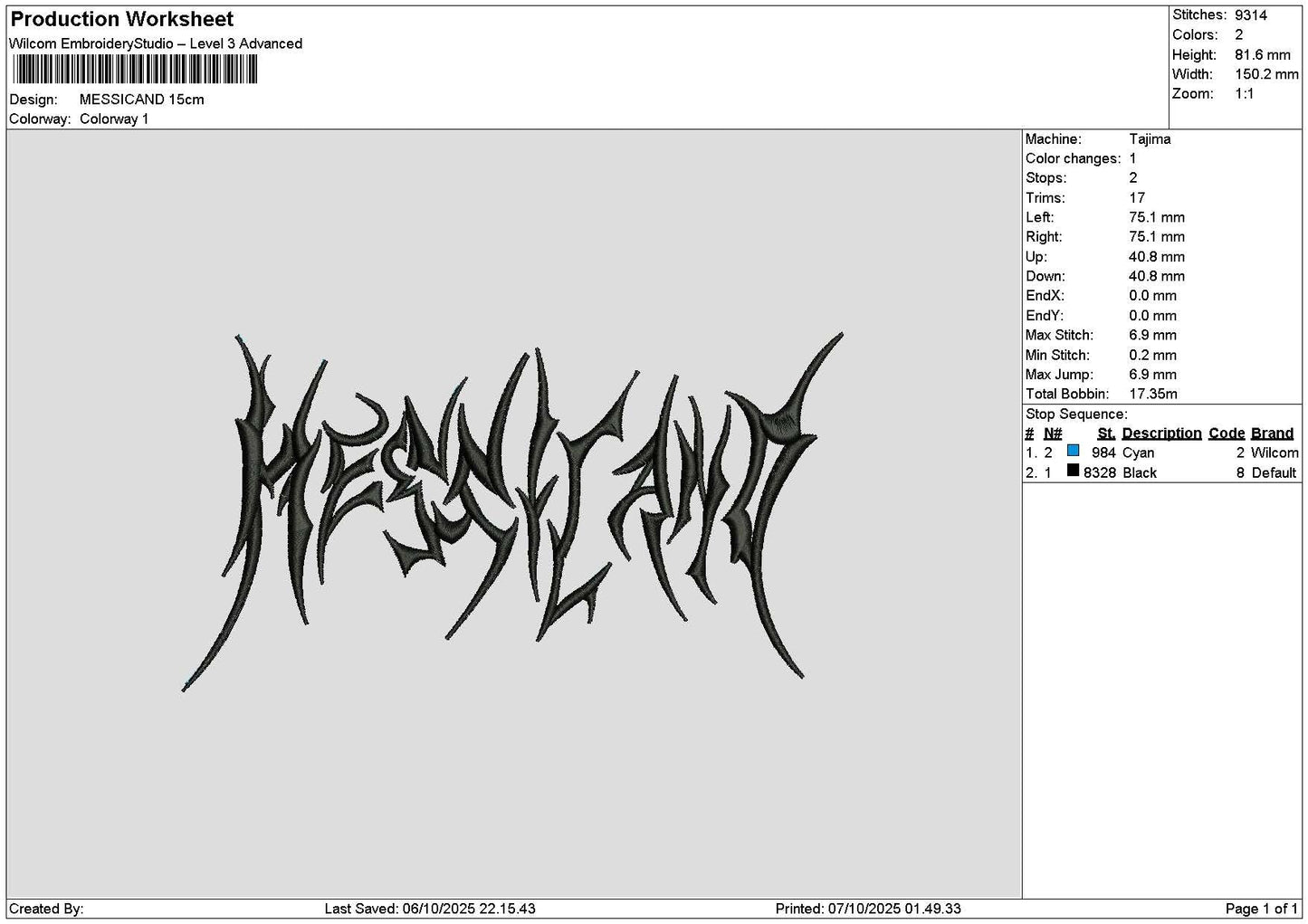
Task: Click 'Black' description in stop sequence
Action: 1140,473
